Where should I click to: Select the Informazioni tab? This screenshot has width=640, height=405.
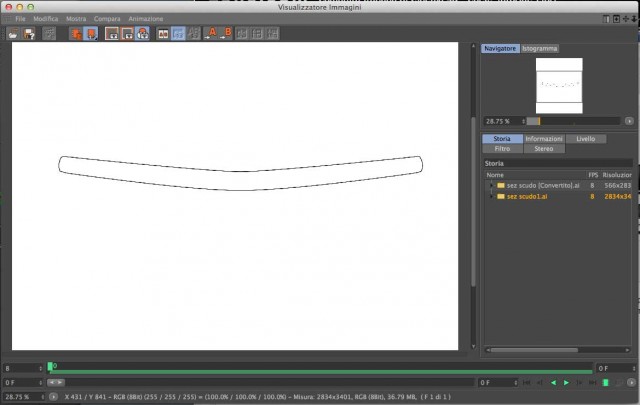coord(544,139)
